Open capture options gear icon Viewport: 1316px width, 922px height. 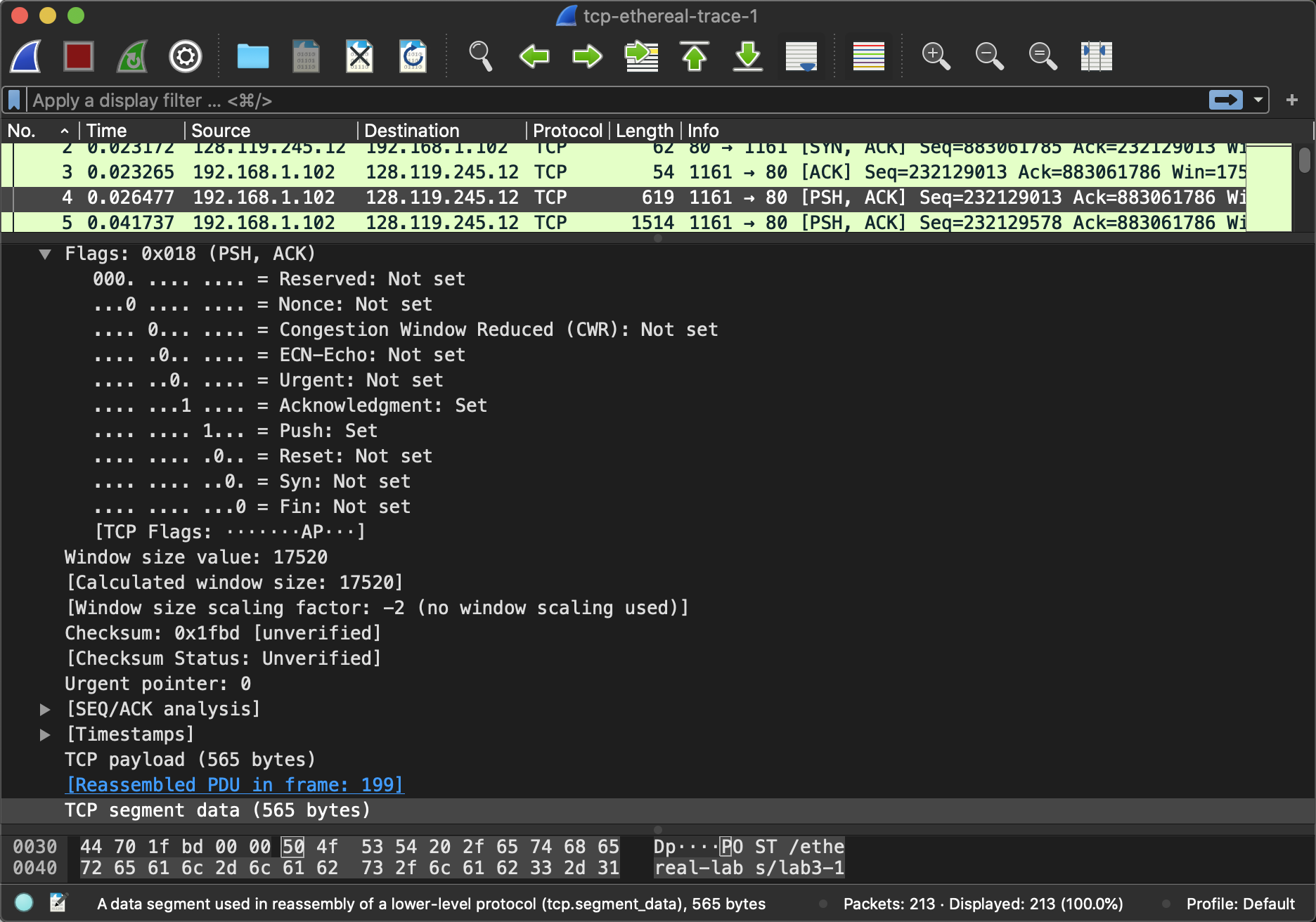tap(186, 56)
